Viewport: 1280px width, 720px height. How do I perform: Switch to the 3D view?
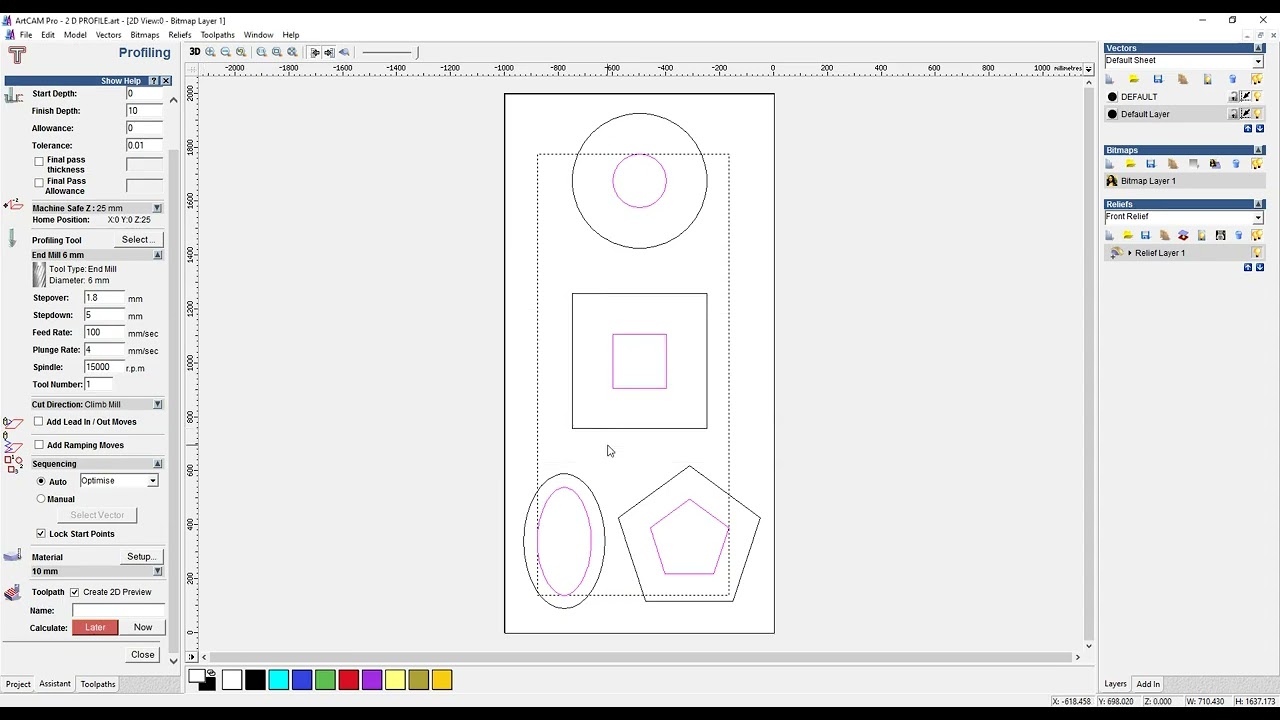(x=195, y=52)
